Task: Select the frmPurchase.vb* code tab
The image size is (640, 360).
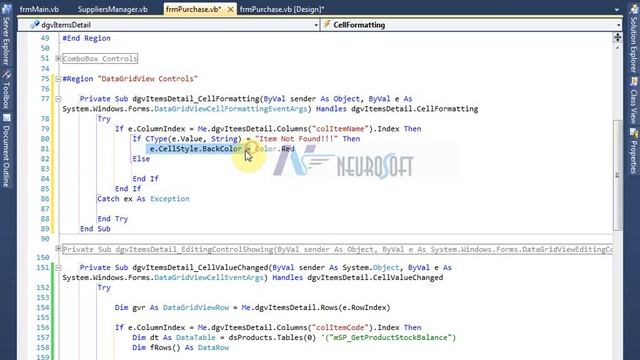Action: click(193, 9)
